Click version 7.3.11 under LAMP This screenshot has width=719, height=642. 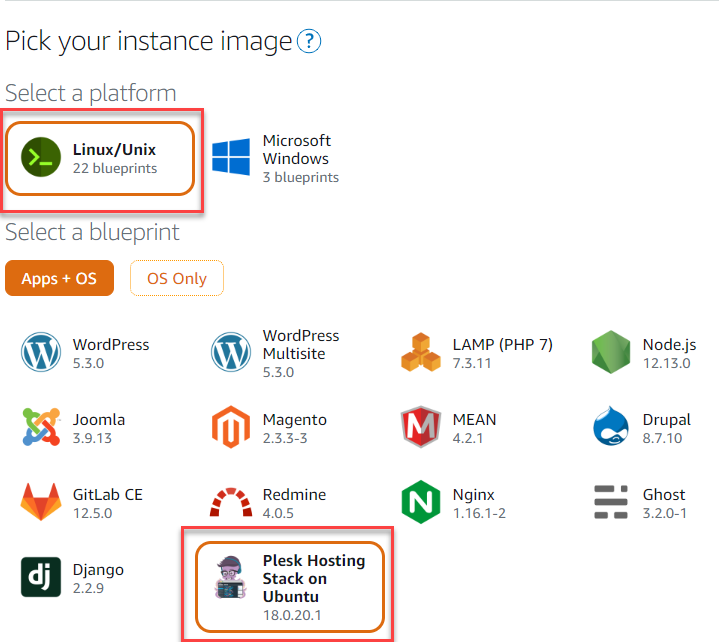472,363
